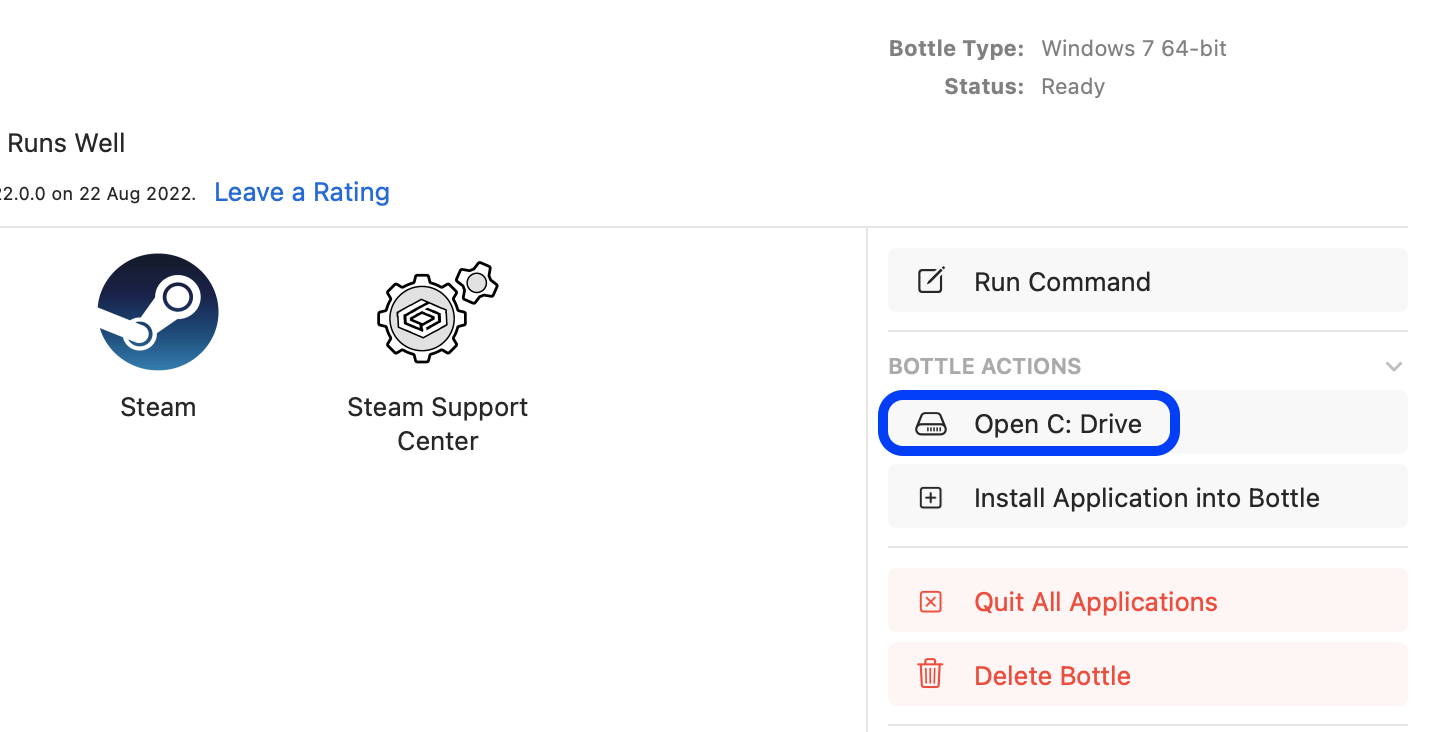Image resolution: width=1446 pixels, height=732 pixels.
Task: Follow the Leave a Rating link
Action: (302, 192)
